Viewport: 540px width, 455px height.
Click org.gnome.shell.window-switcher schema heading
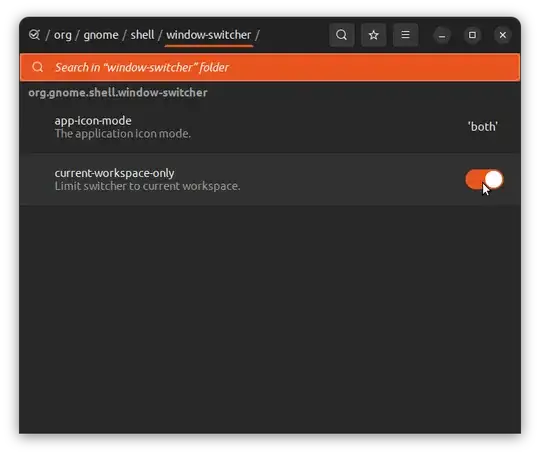[x=118, y=92]
